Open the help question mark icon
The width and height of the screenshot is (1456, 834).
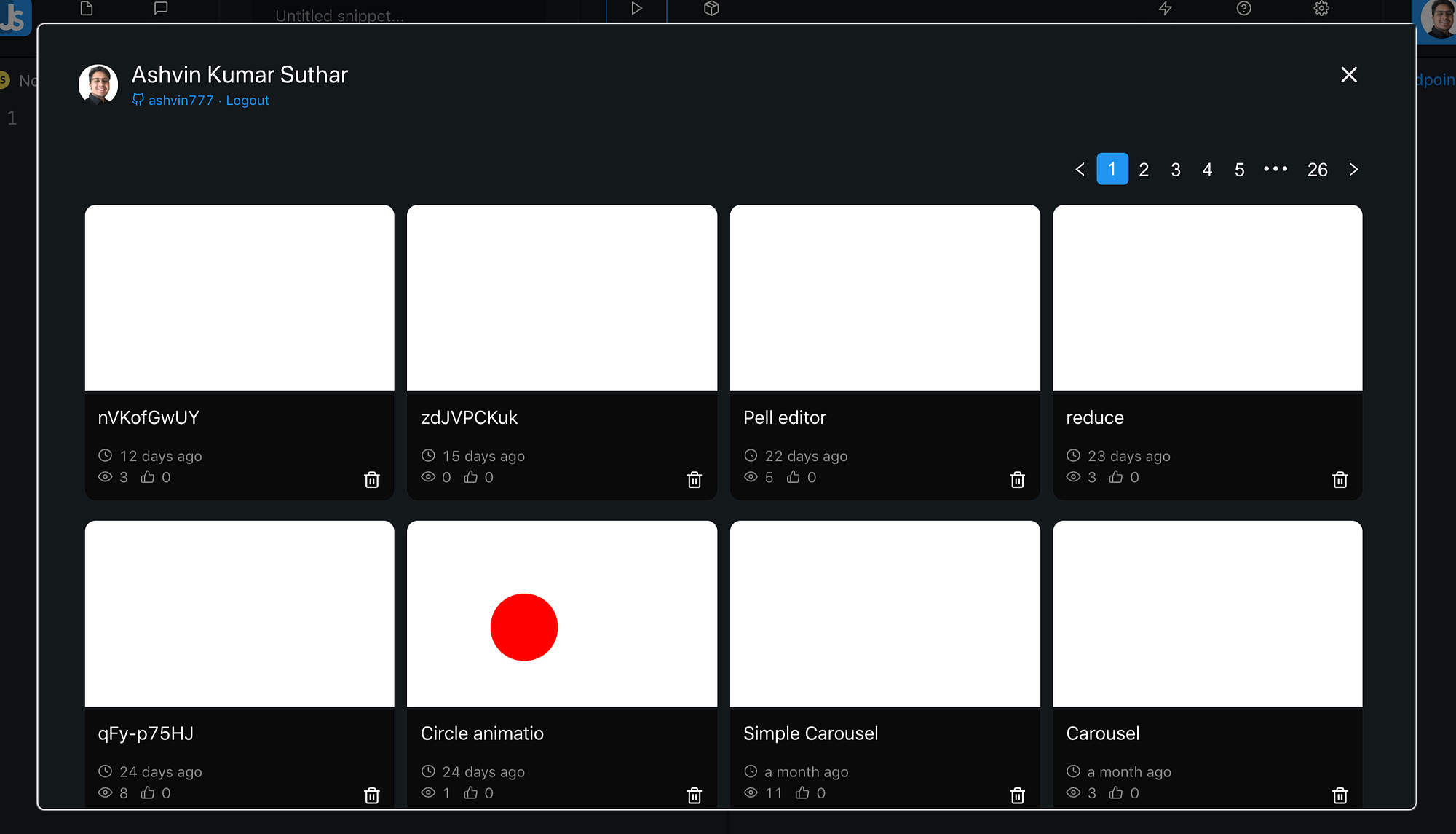click(1243, 9)
